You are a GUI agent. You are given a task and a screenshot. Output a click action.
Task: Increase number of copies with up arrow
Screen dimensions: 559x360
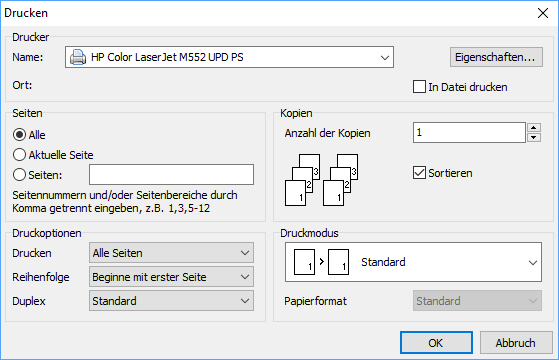pyautogui.click(x=534, y=128)
